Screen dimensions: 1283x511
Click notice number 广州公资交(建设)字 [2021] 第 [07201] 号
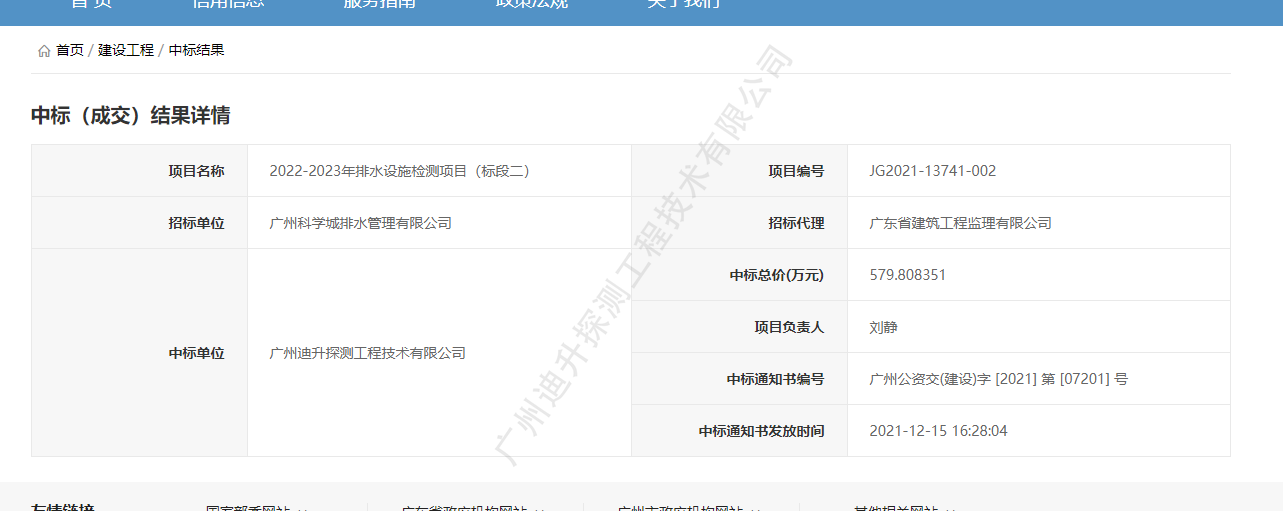coord(999,379)
